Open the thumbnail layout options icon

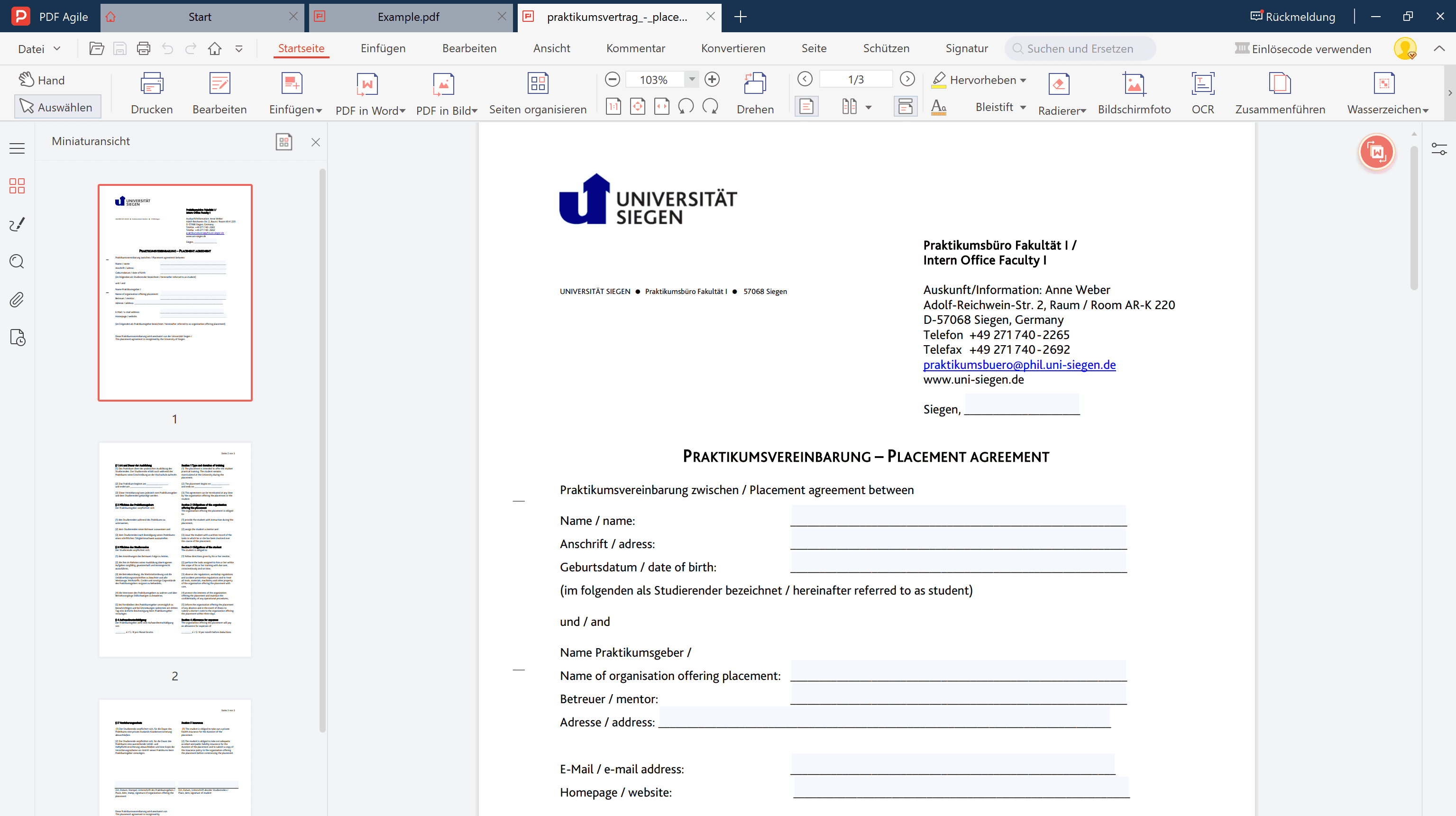coord(284,141)
